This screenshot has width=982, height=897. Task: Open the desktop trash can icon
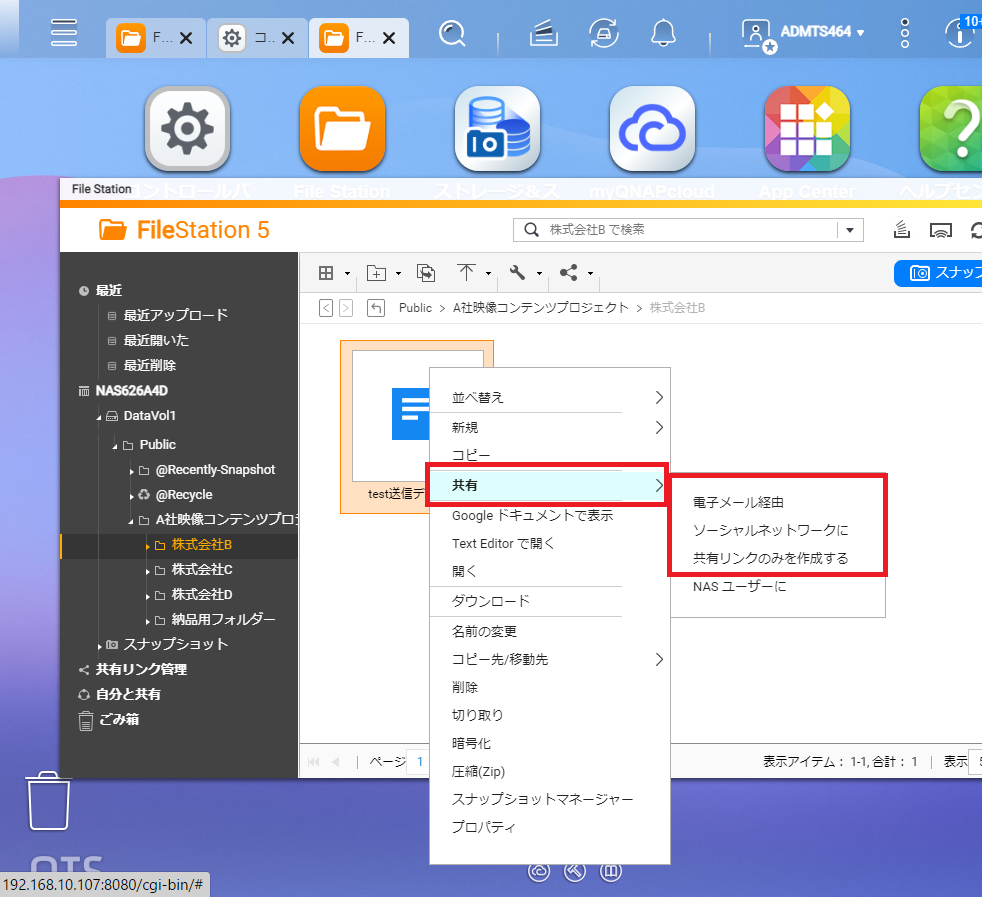click(x=48, y=801)
